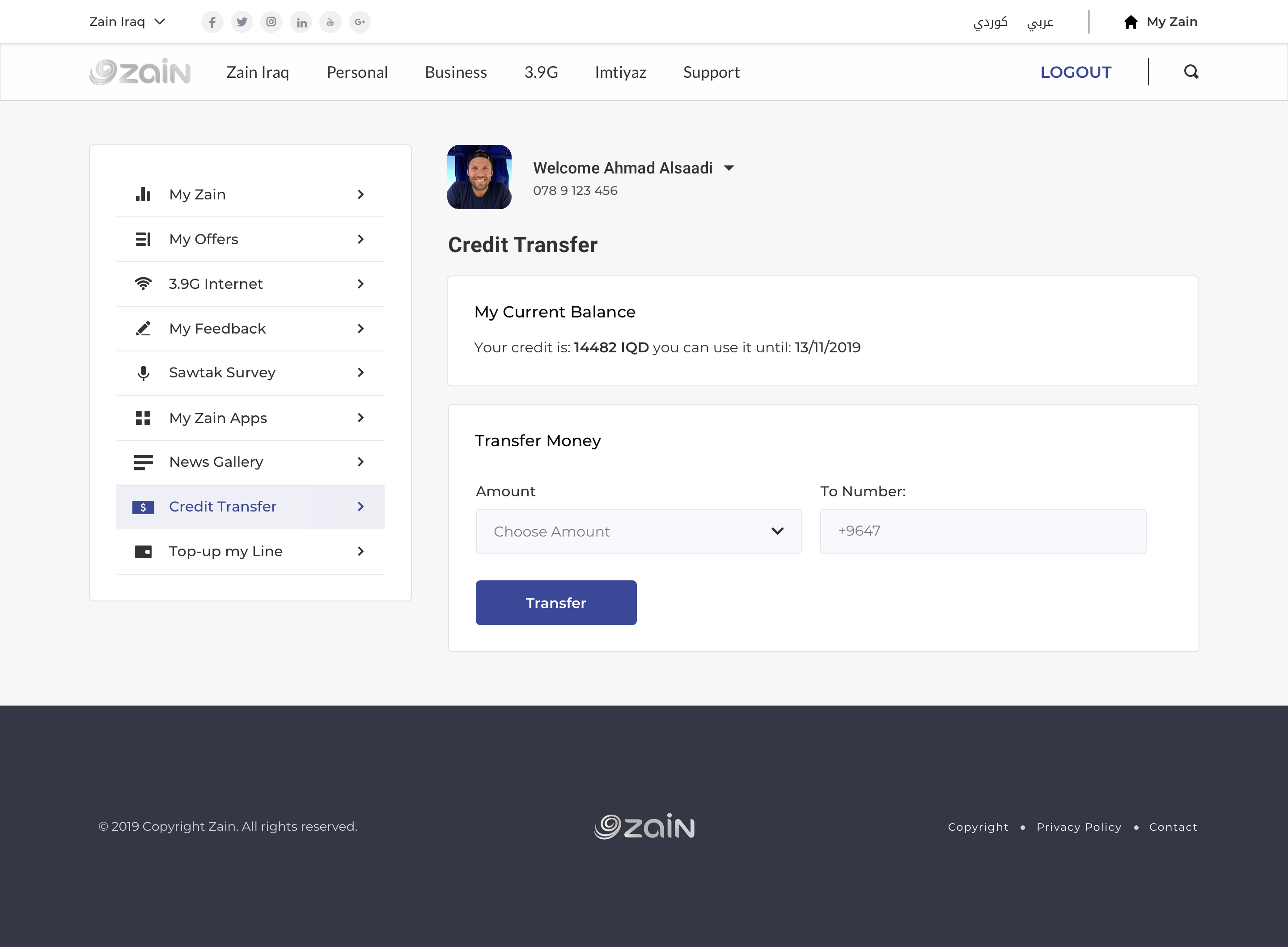This screenshot has height=947, width=1288.
Task: Click the chevron on Credit Transfer row
Action: pos(360,507)
